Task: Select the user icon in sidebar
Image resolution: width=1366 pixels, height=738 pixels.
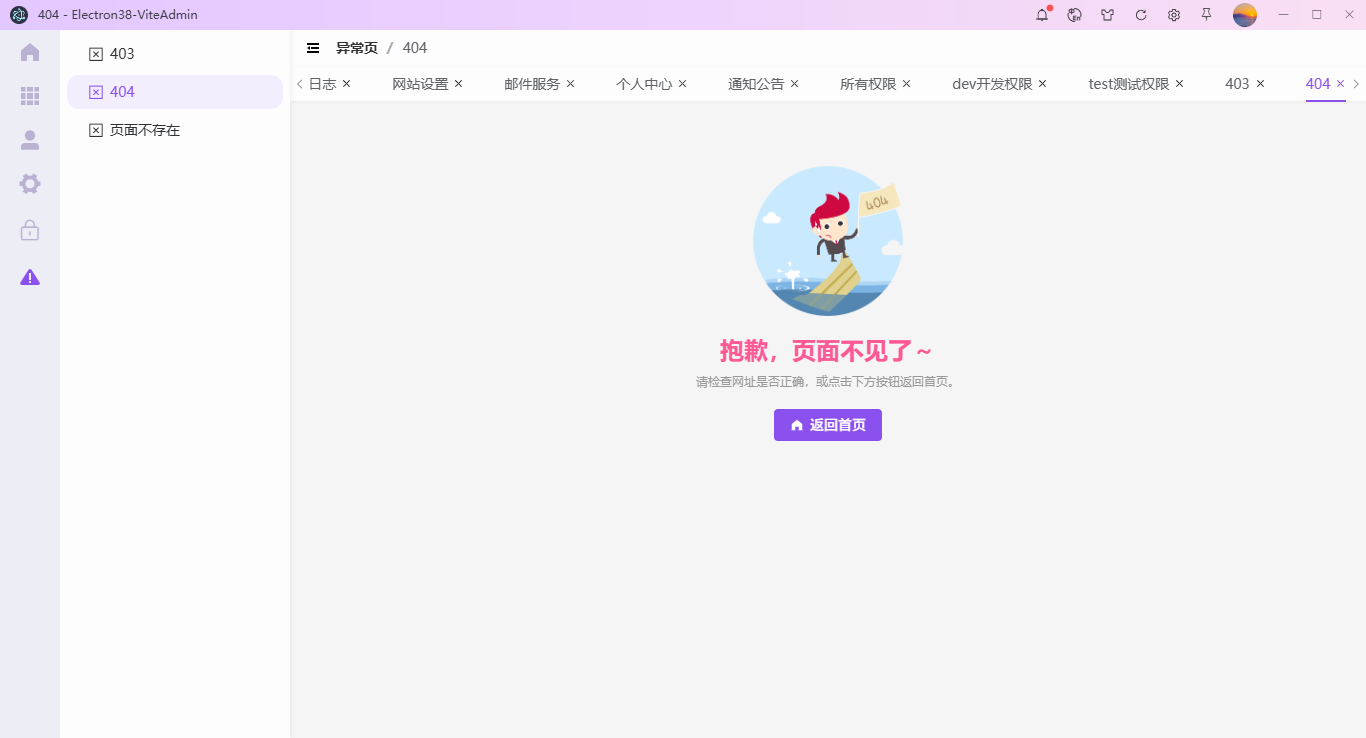Action: click(x=30, y=140)
